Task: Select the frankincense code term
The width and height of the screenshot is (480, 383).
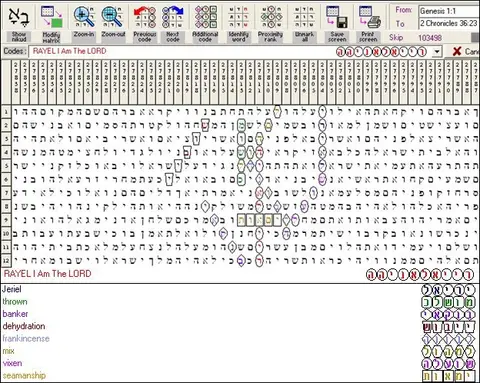Action: tap(26, 338)
